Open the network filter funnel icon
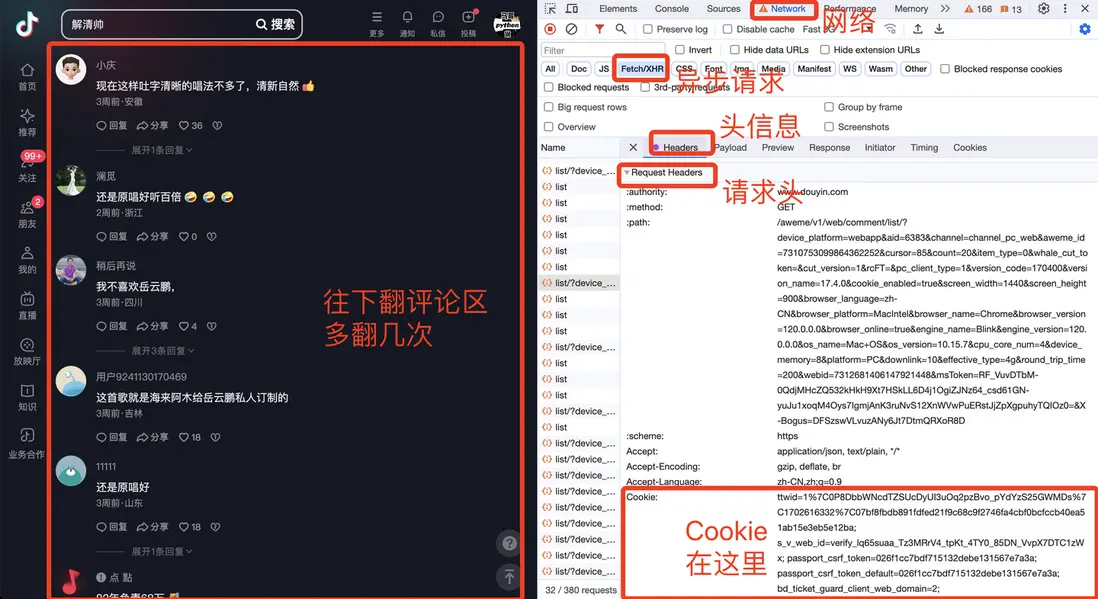Image resolution: width=1098 pixels, height=599 pixels. click(598, 28)
